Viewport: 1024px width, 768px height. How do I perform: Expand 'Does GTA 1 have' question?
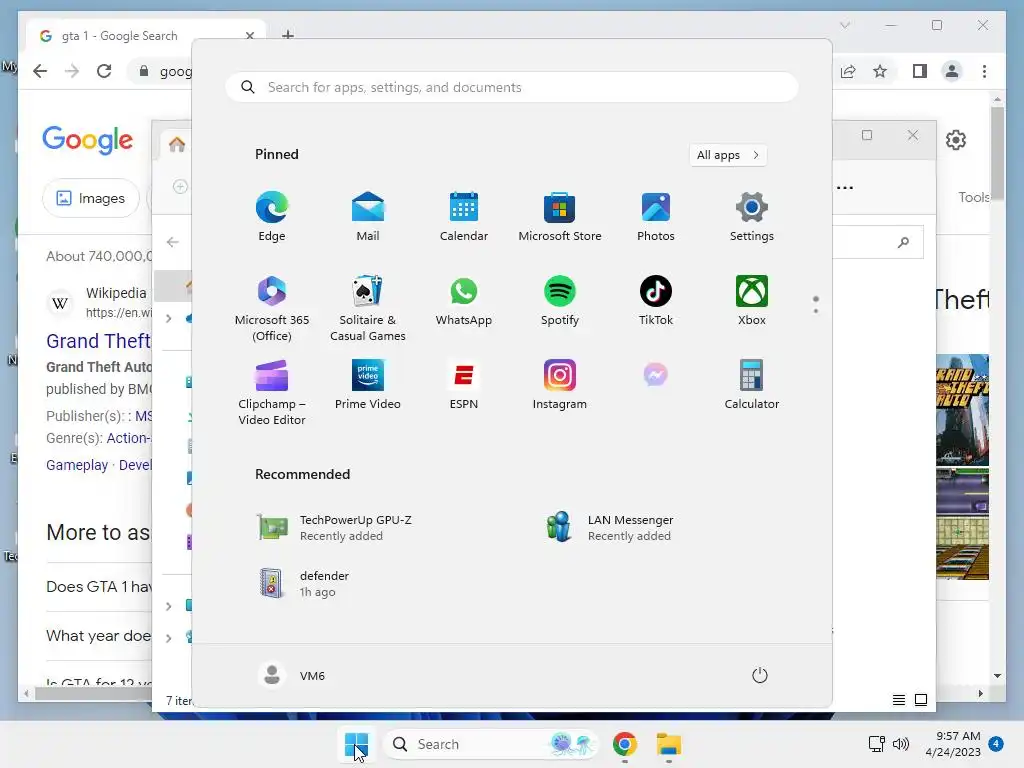tap(99, 586)
